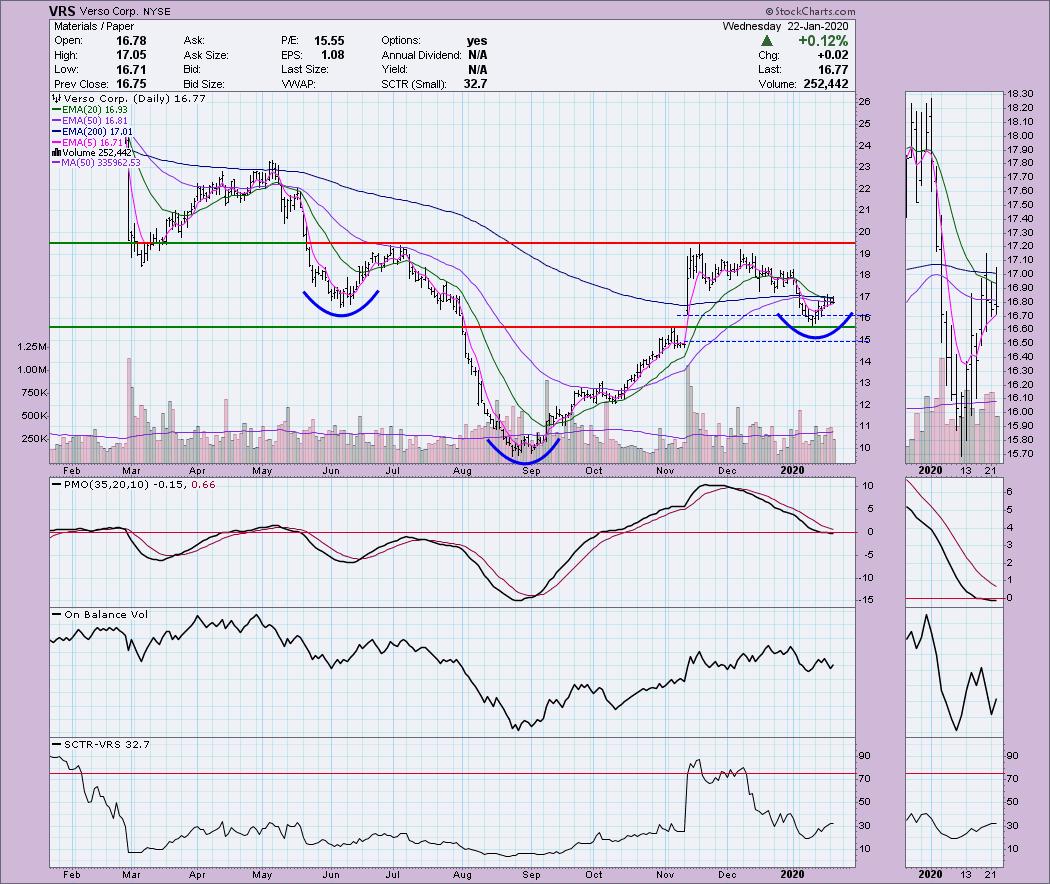Click the header Volume value 252,442

825,84
